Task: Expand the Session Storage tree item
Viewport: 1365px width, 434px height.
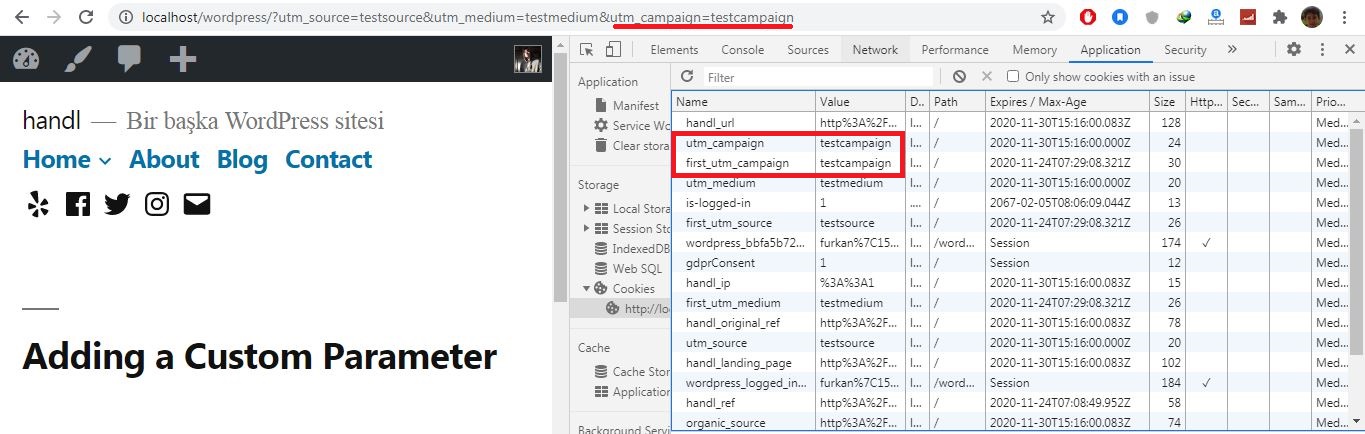Action: tap(587, 229)
